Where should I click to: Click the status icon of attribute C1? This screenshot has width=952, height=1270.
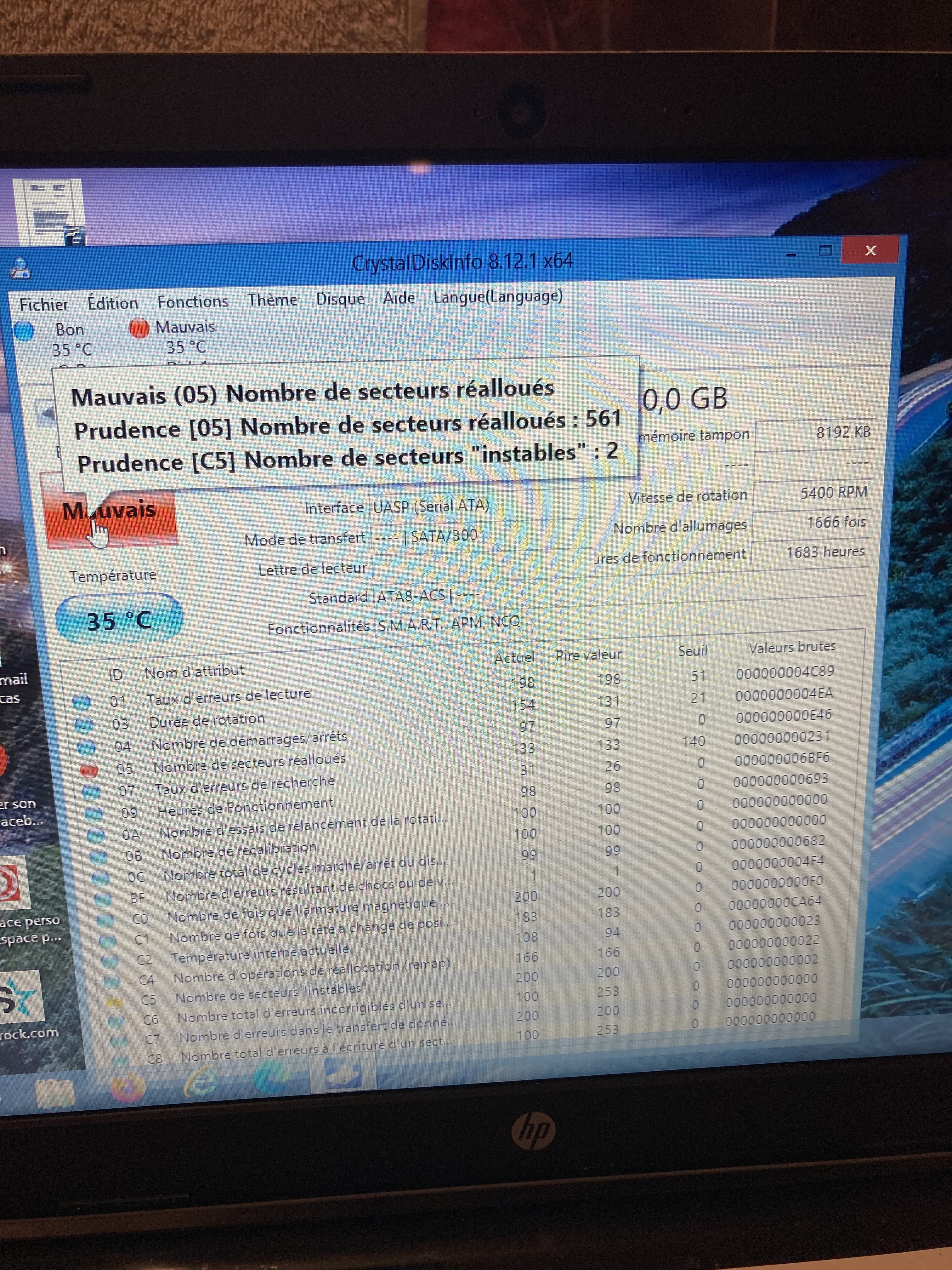click(107, 941)
